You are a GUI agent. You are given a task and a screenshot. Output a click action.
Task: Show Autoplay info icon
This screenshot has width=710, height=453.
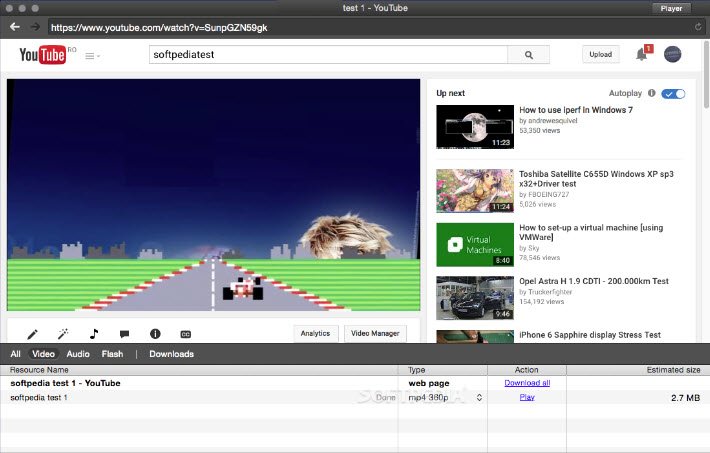tap(652, 93)
